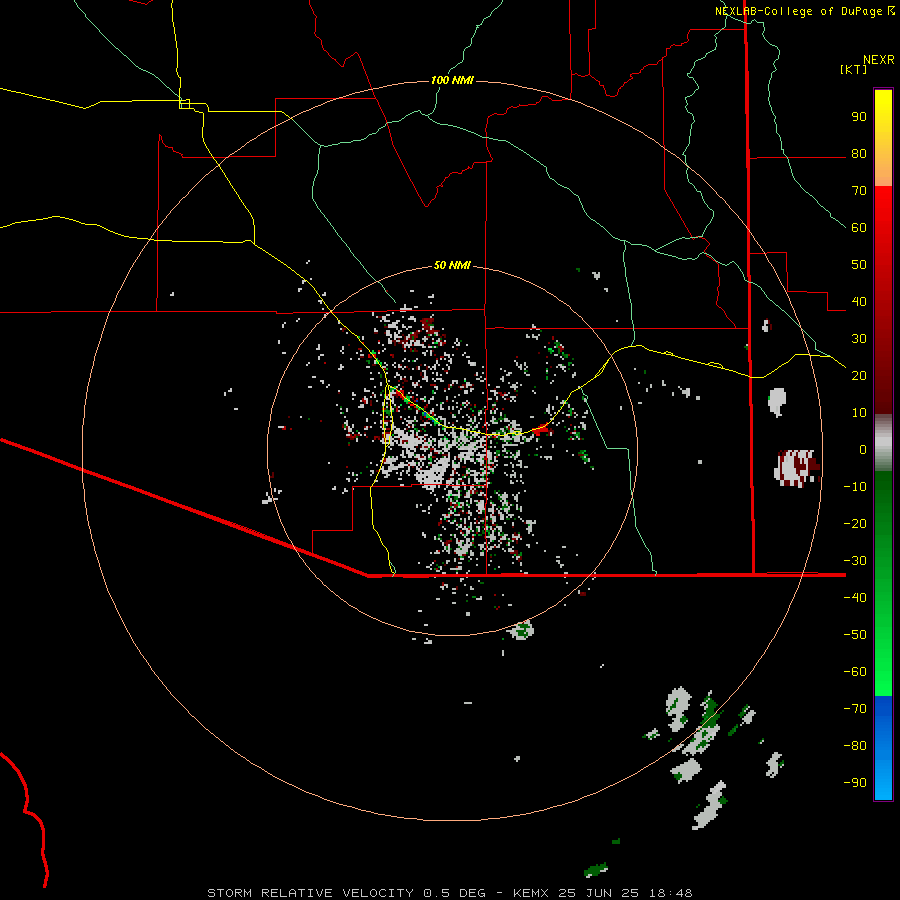Screen dimensions: 900x900
Task: Click the NEXLAB-College of DuPage header text
Action: click(804, 11)
